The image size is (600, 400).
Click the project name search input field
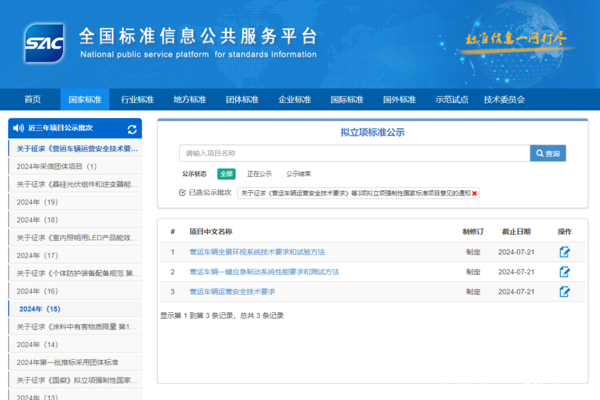coord(354,153)
